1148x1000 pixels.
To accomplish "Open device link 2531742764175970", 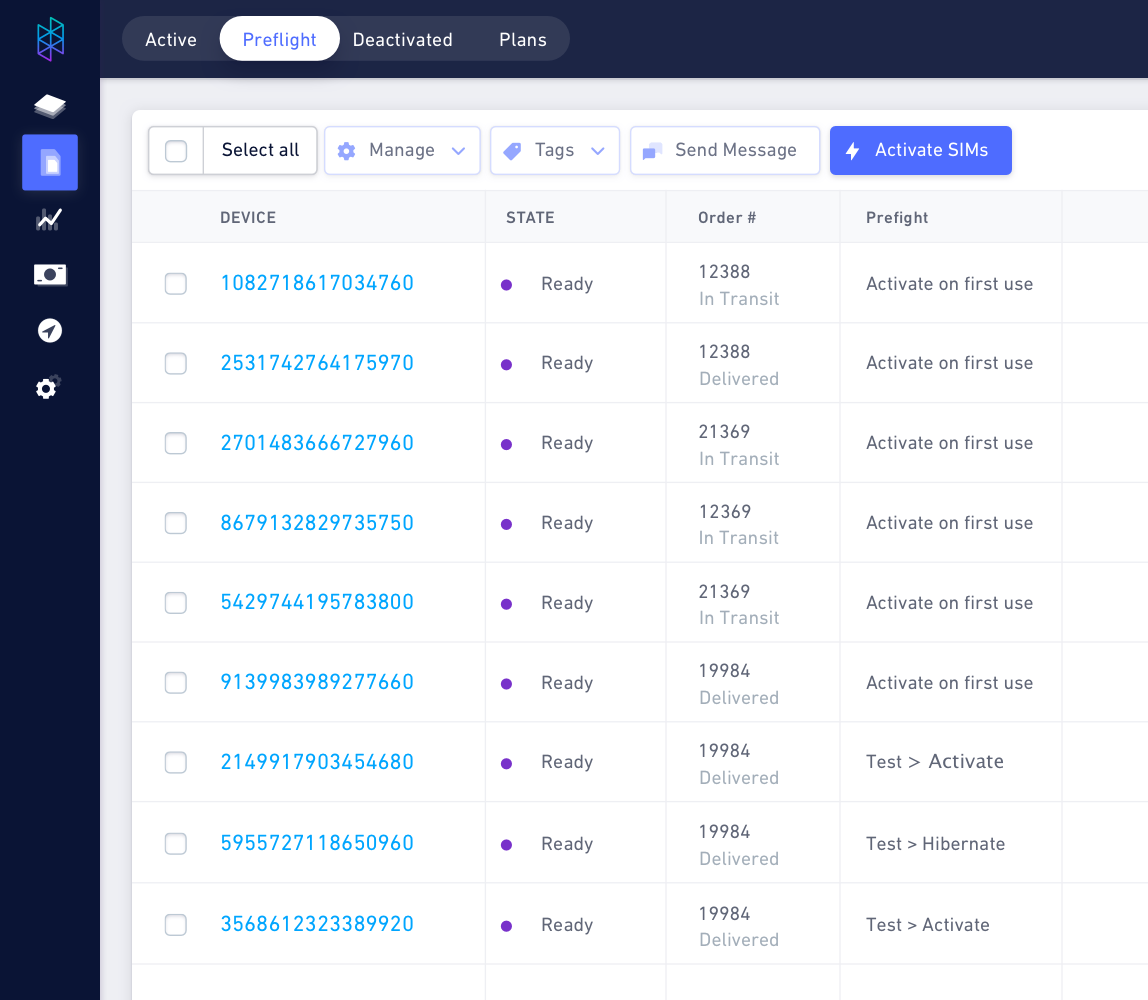I will 317,362.
